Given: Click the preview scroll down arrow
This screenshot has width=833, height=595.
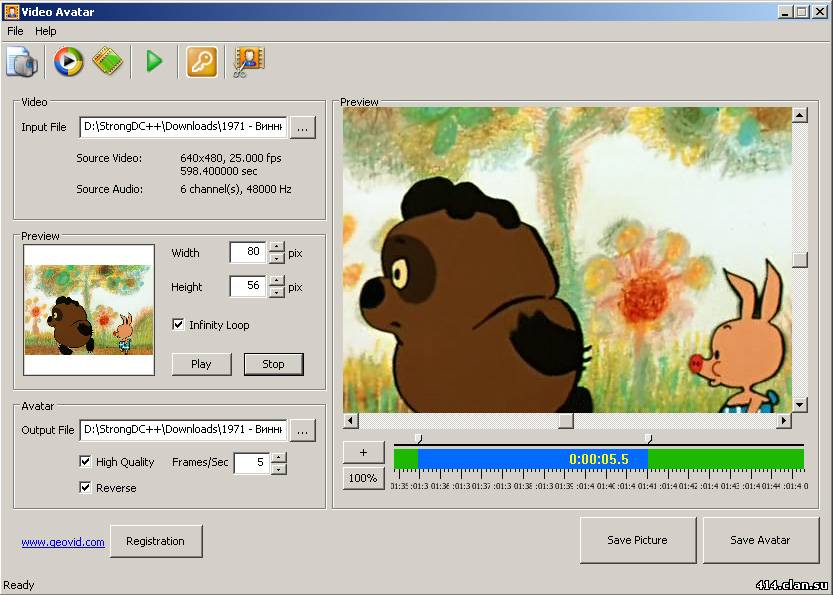Looking at the screenshot, I should click(x=800, y=405).
